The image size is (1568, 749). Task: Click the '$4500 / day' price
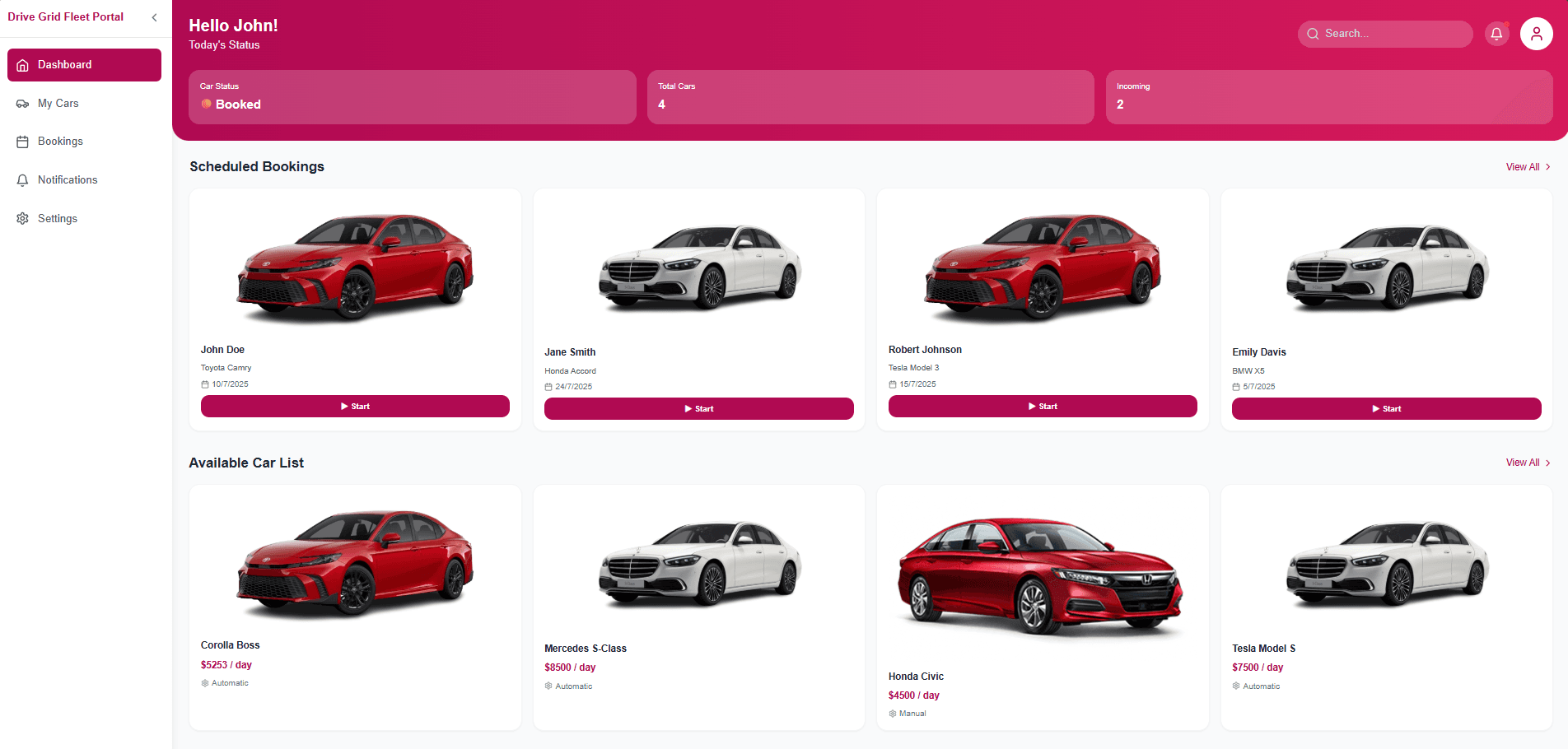914,695
